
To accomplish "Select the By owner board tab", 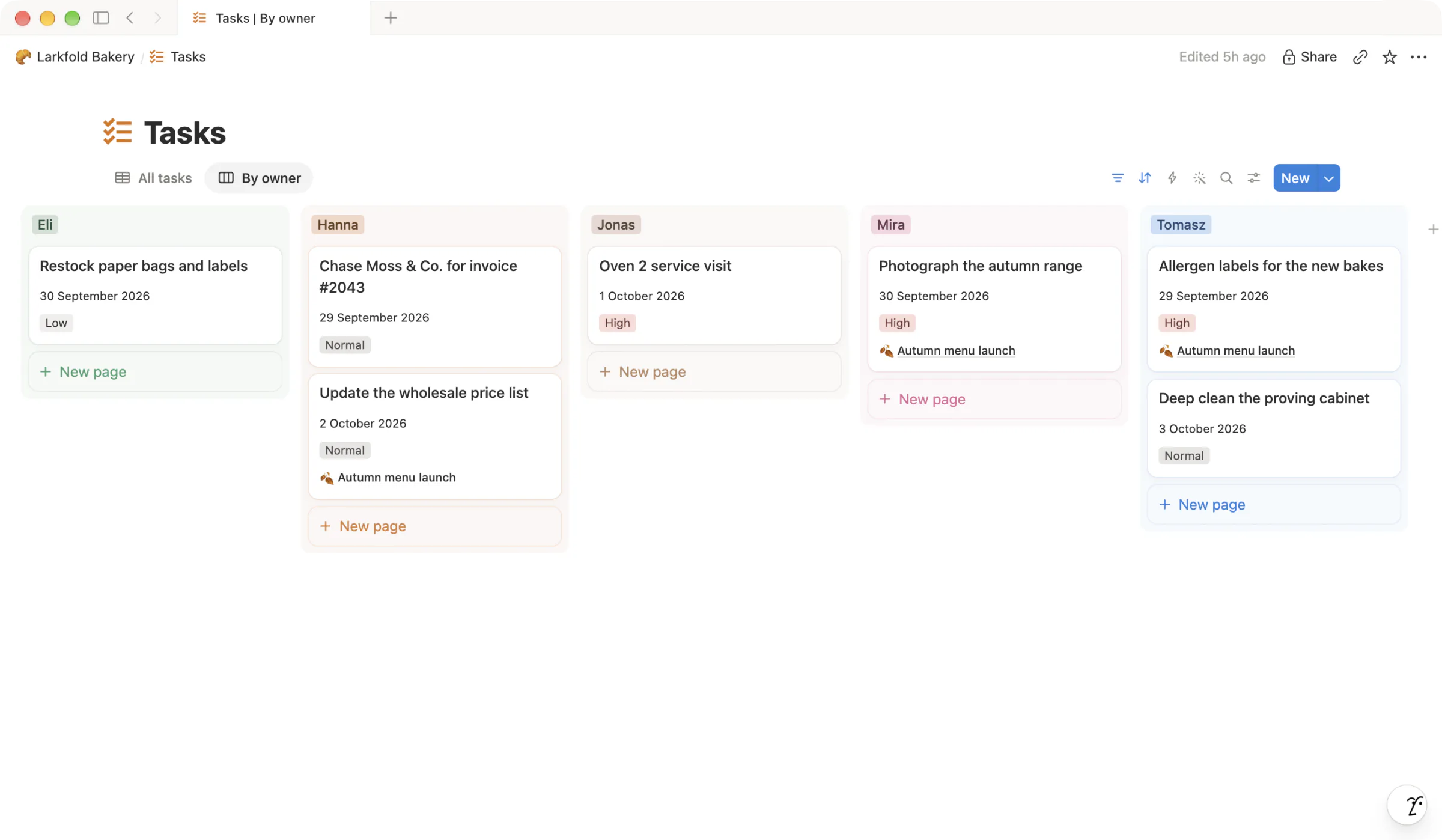I will tap(259, 178).
